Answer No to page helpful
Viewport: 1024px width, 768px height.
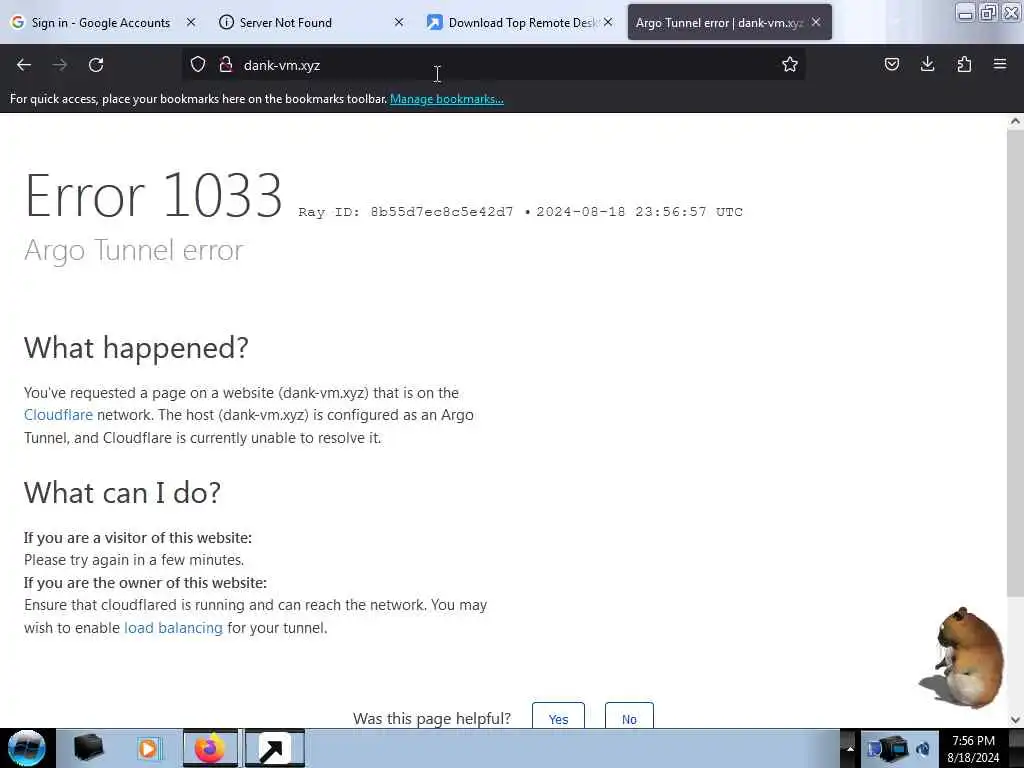(629, 716)
